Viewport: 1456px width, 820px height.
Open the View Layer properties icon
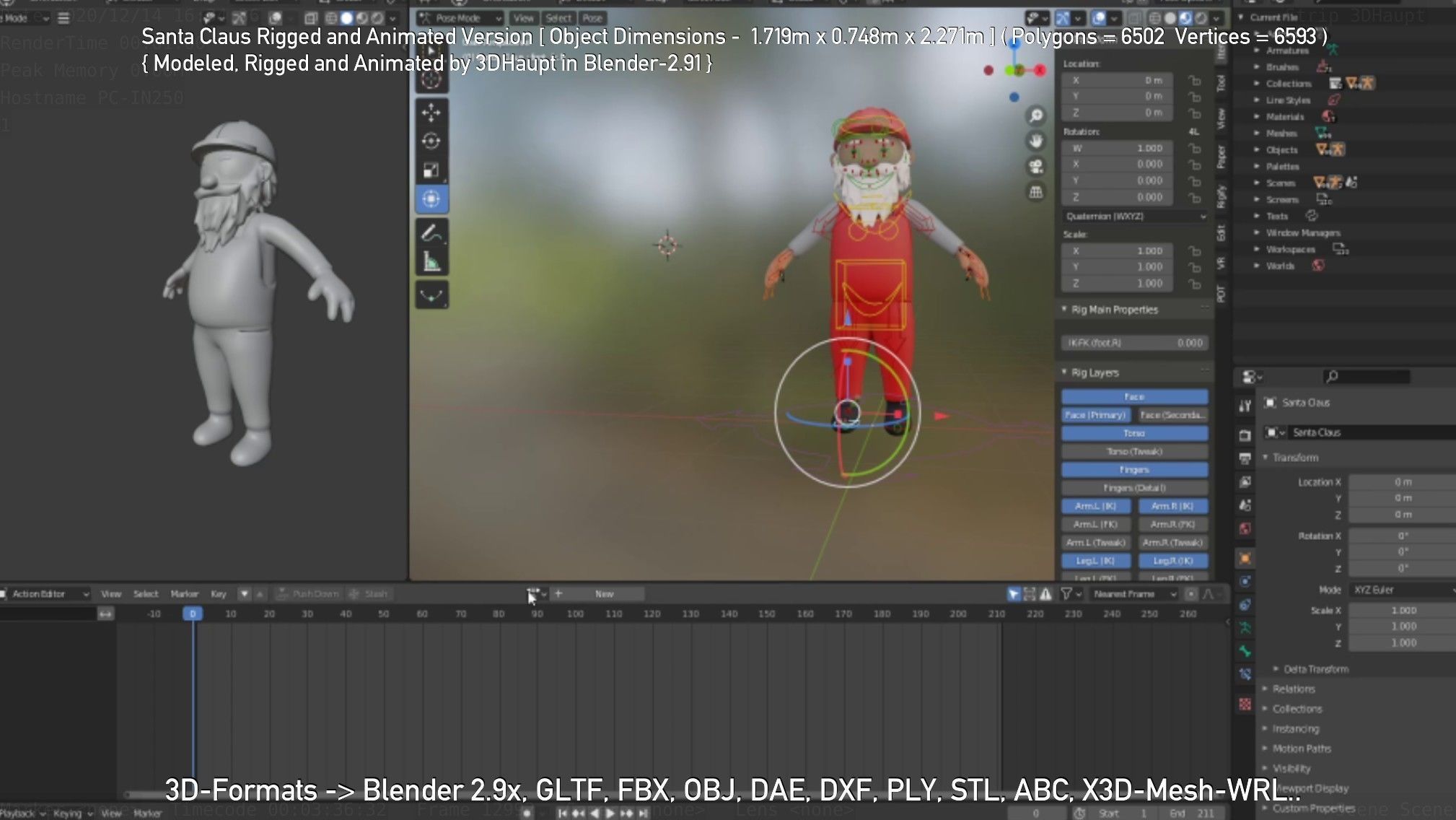point(1245,481)
